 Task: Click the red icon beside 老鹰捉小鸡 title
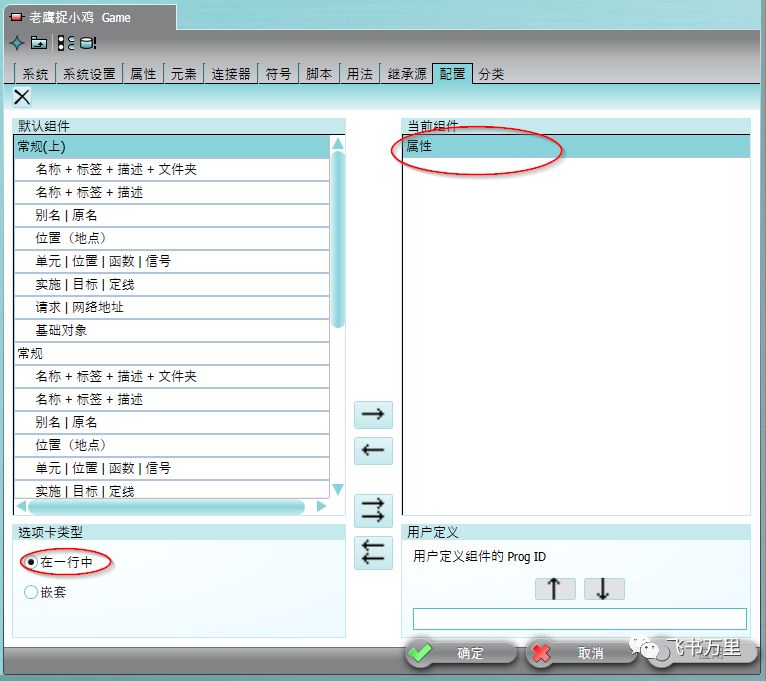(x=17, y=17)
